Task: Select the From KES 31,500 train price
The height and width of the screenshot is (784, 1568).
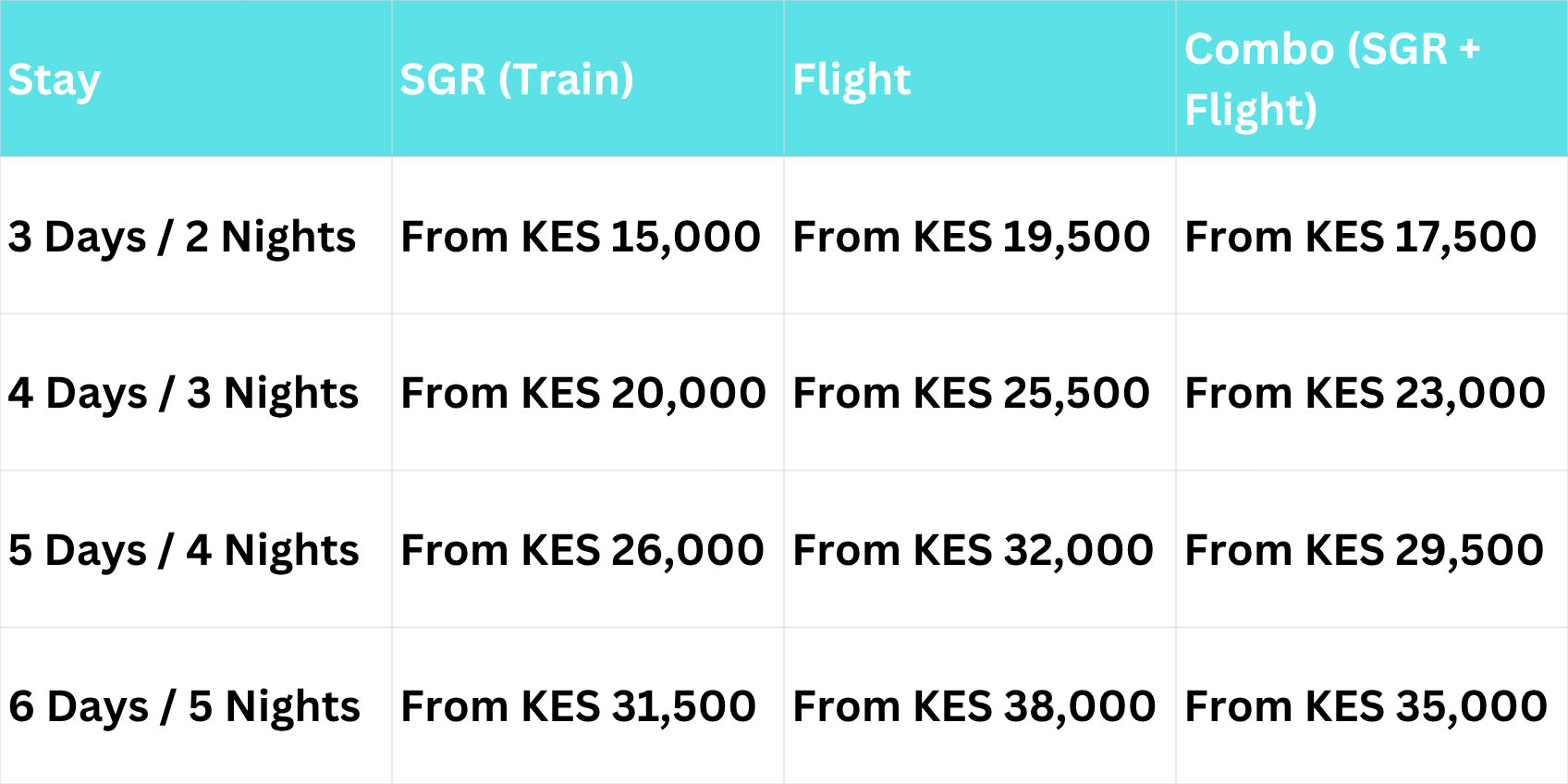Action: (x=579, y=706)
